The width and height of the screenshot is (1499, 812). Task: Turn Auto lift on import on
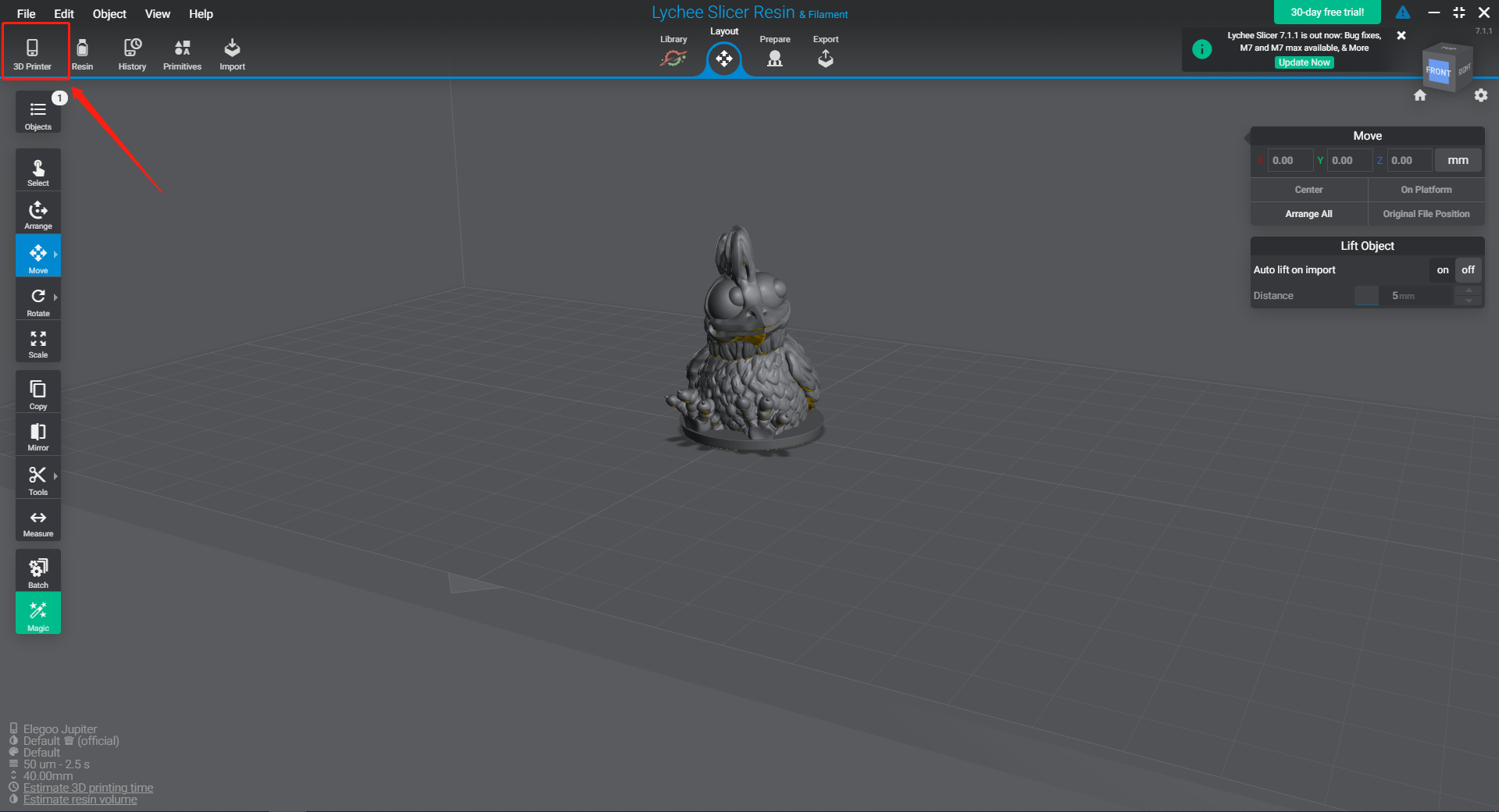coord(1442,270)
